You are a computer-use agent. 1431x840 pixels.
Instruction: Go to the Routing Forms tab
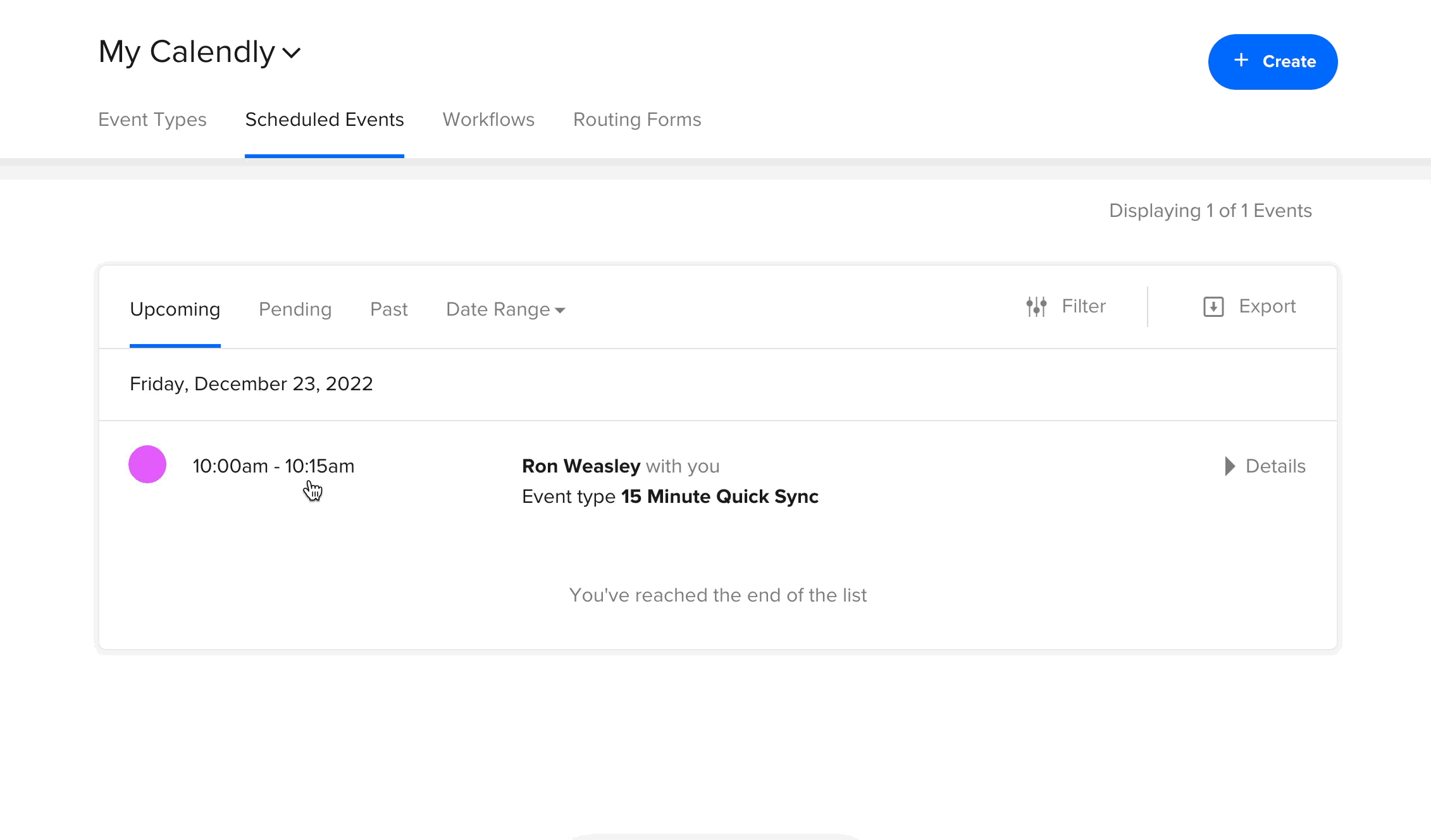coord(637,120)
